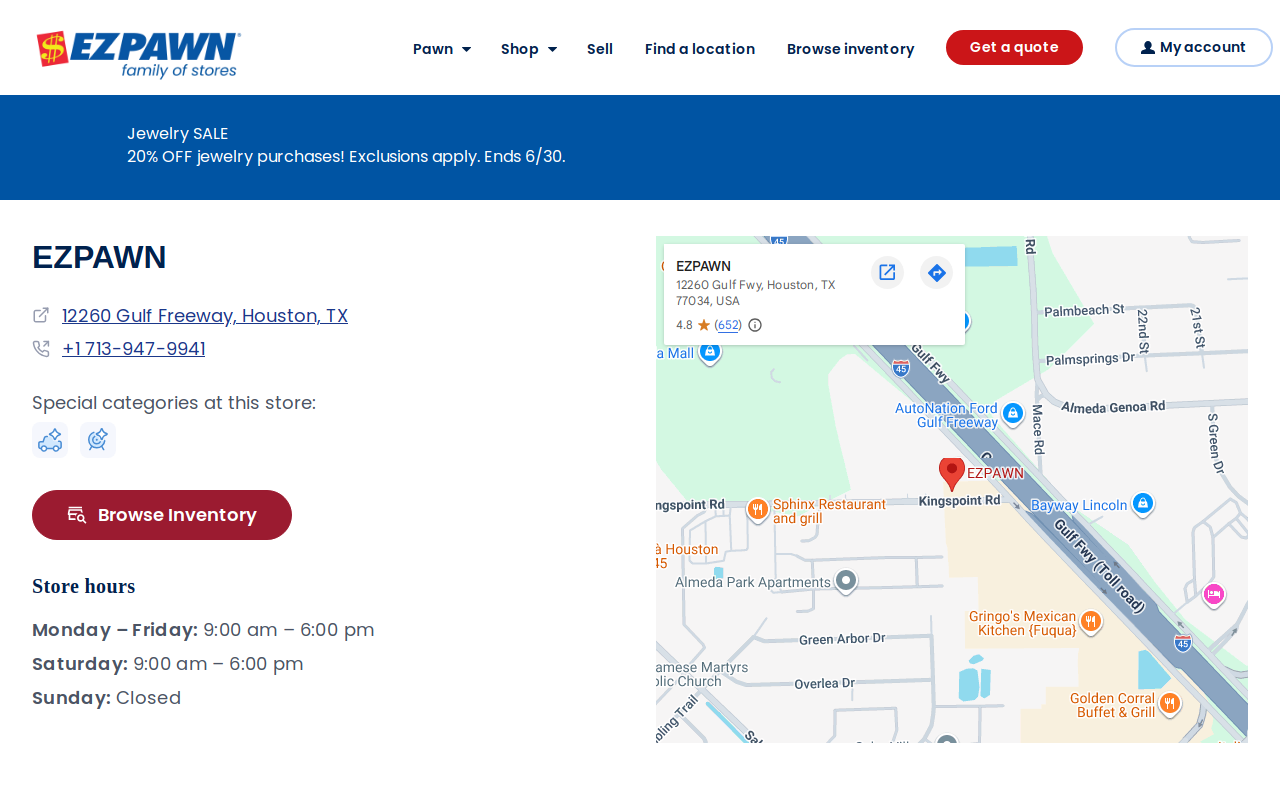Screen dimensions: 1280x800
Task: Select the vehicle special category icon
Action: point(50,440)
